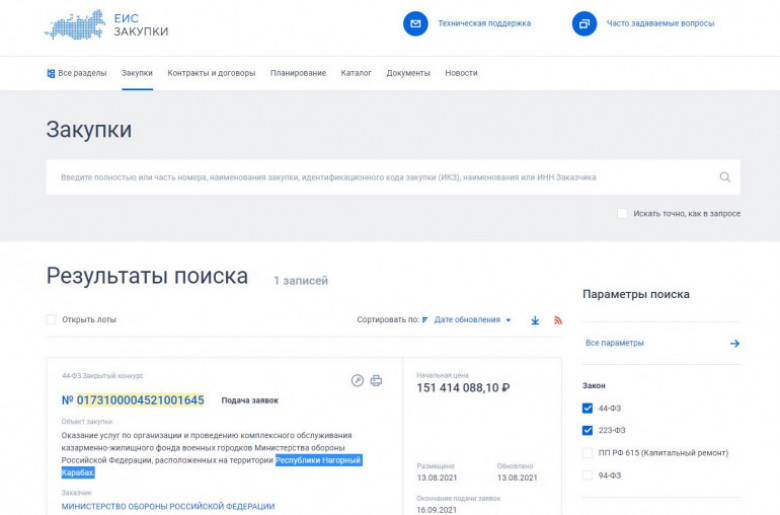
Task: Enable the 'Искать точно, как в запросе' checkbox
Action: coord(622,213)
